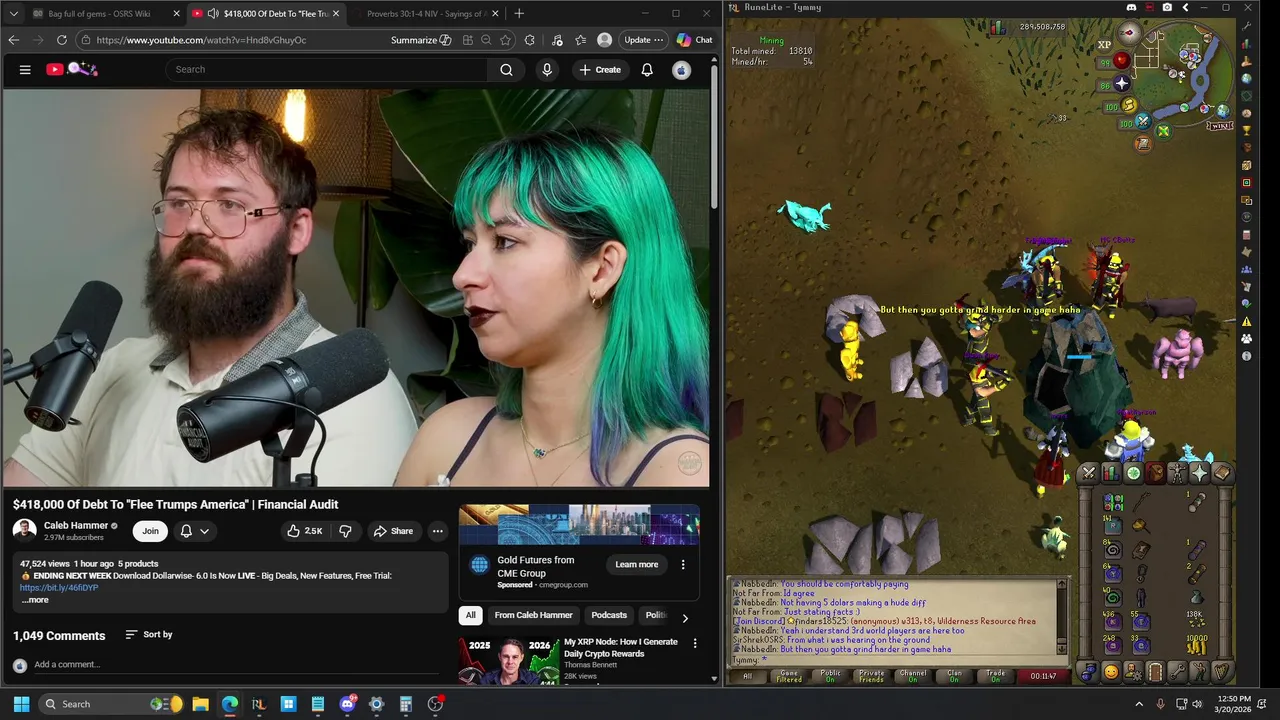
Task: Click the Share button
Action: coord(393,531)
